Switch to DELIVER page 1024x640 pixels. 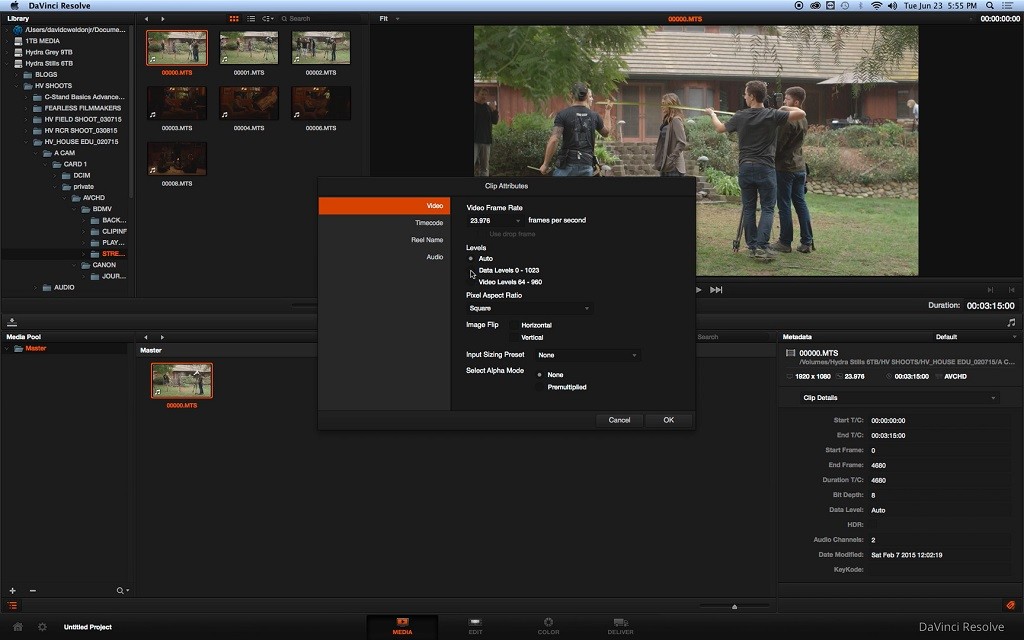pyautogui.click(x=620, y=626)
